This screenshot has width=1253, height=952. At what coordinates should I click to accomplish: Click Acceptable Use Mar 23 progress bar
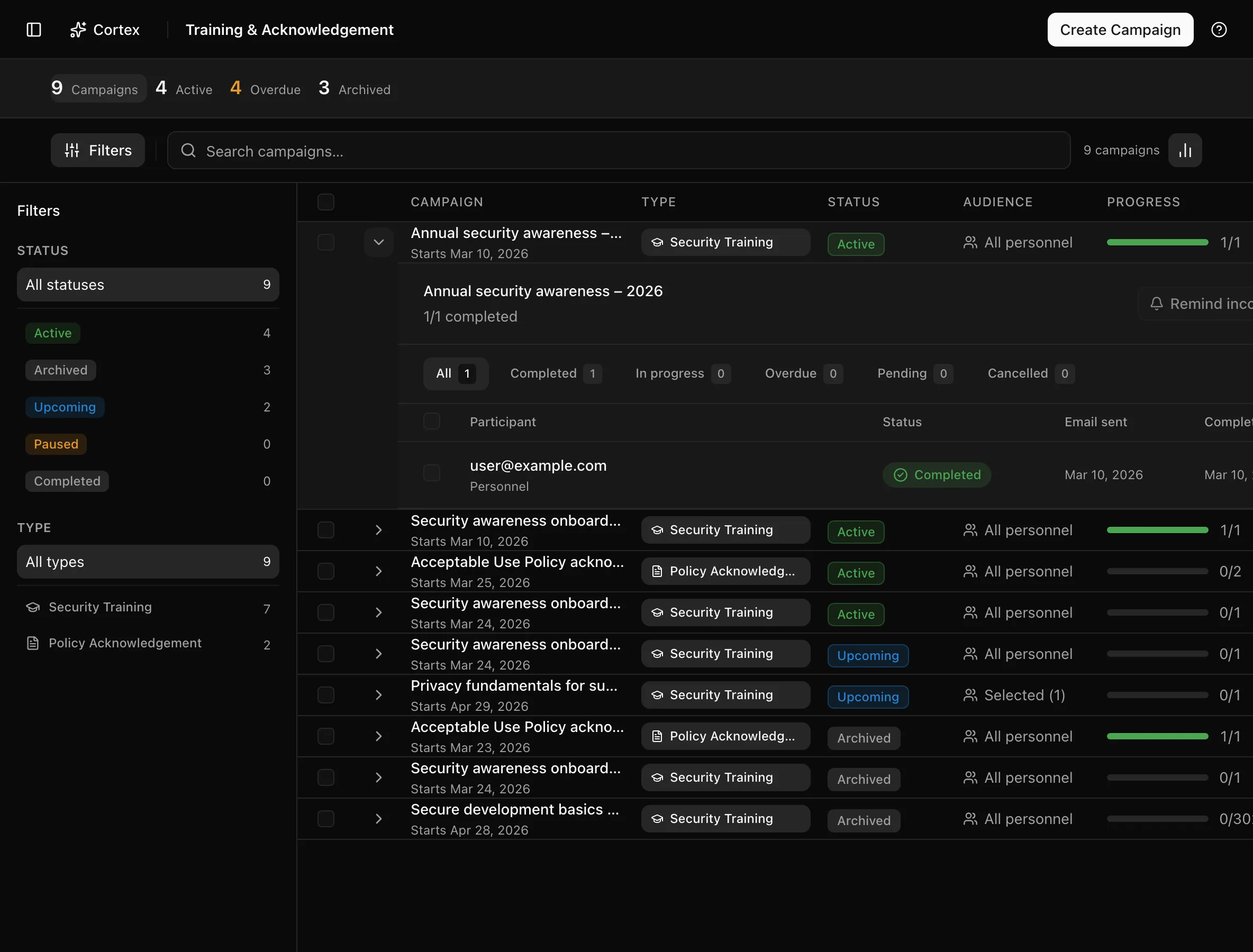coord(1157,736)
